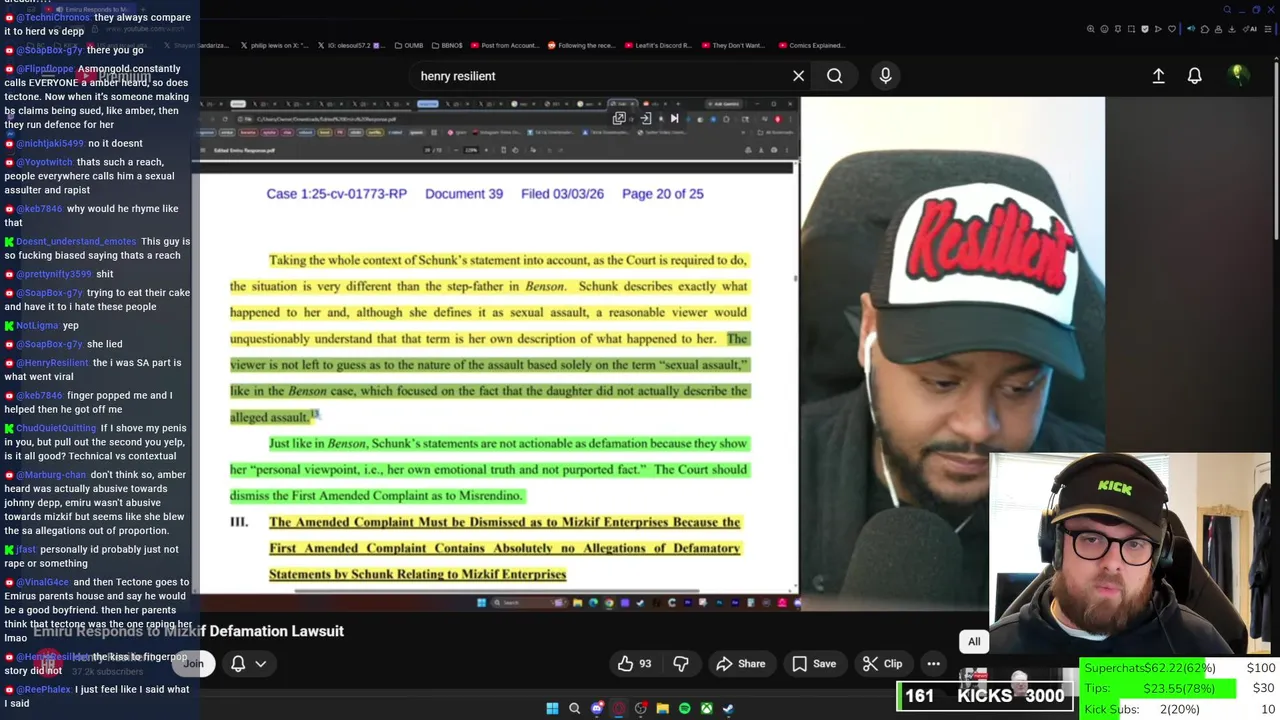This screenshot has height=720, width=1280.
Task: Toggle the channel notification bell
Action: (238, 664)
